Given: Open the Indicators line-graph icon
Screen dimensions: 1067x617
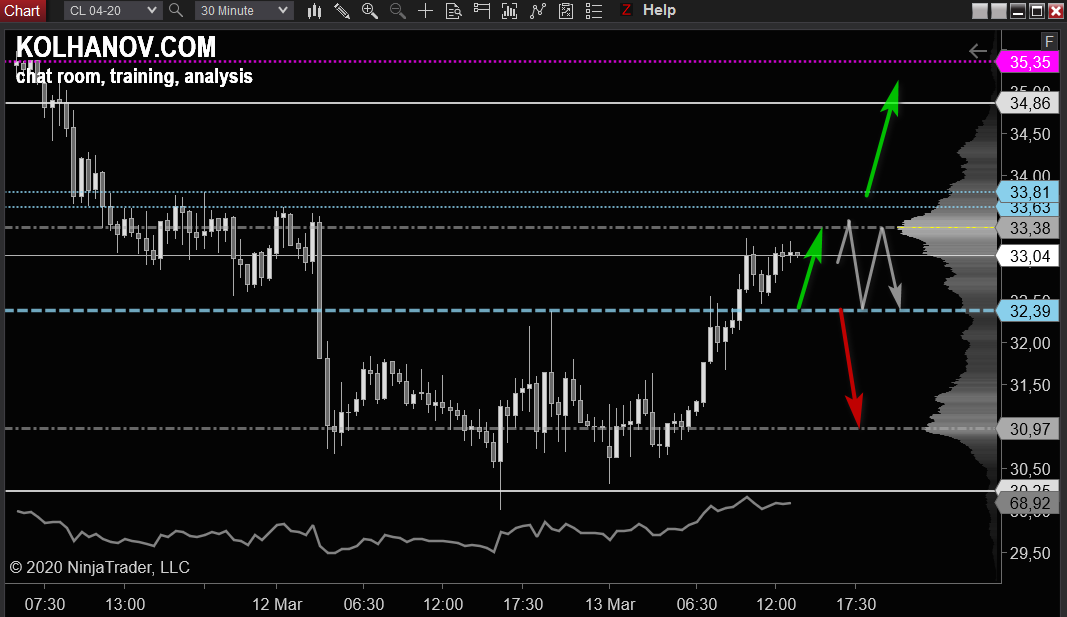Looking at the screenshot, I should (x=538, y=10).
